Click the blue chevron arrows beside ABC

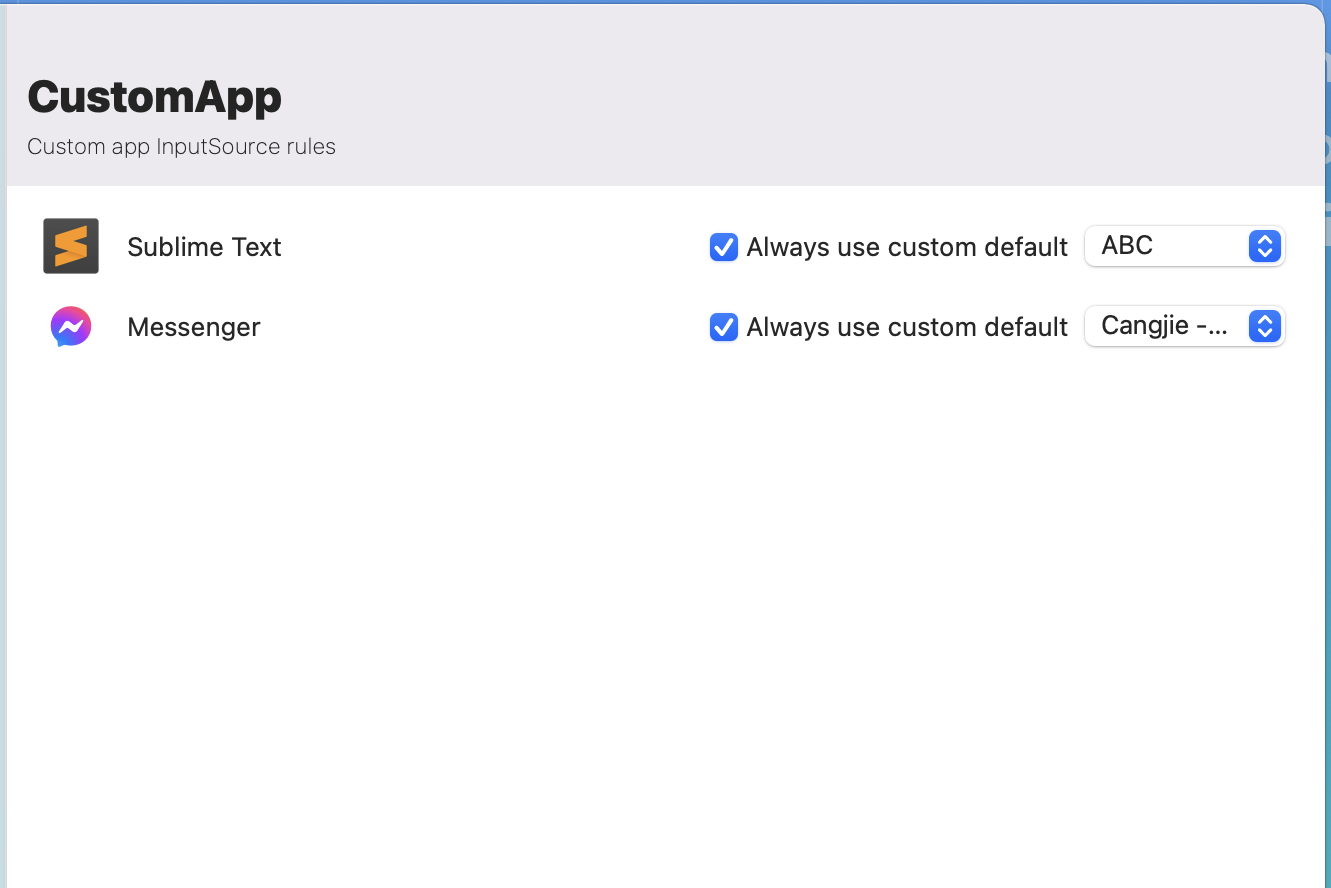(1265, 246)
